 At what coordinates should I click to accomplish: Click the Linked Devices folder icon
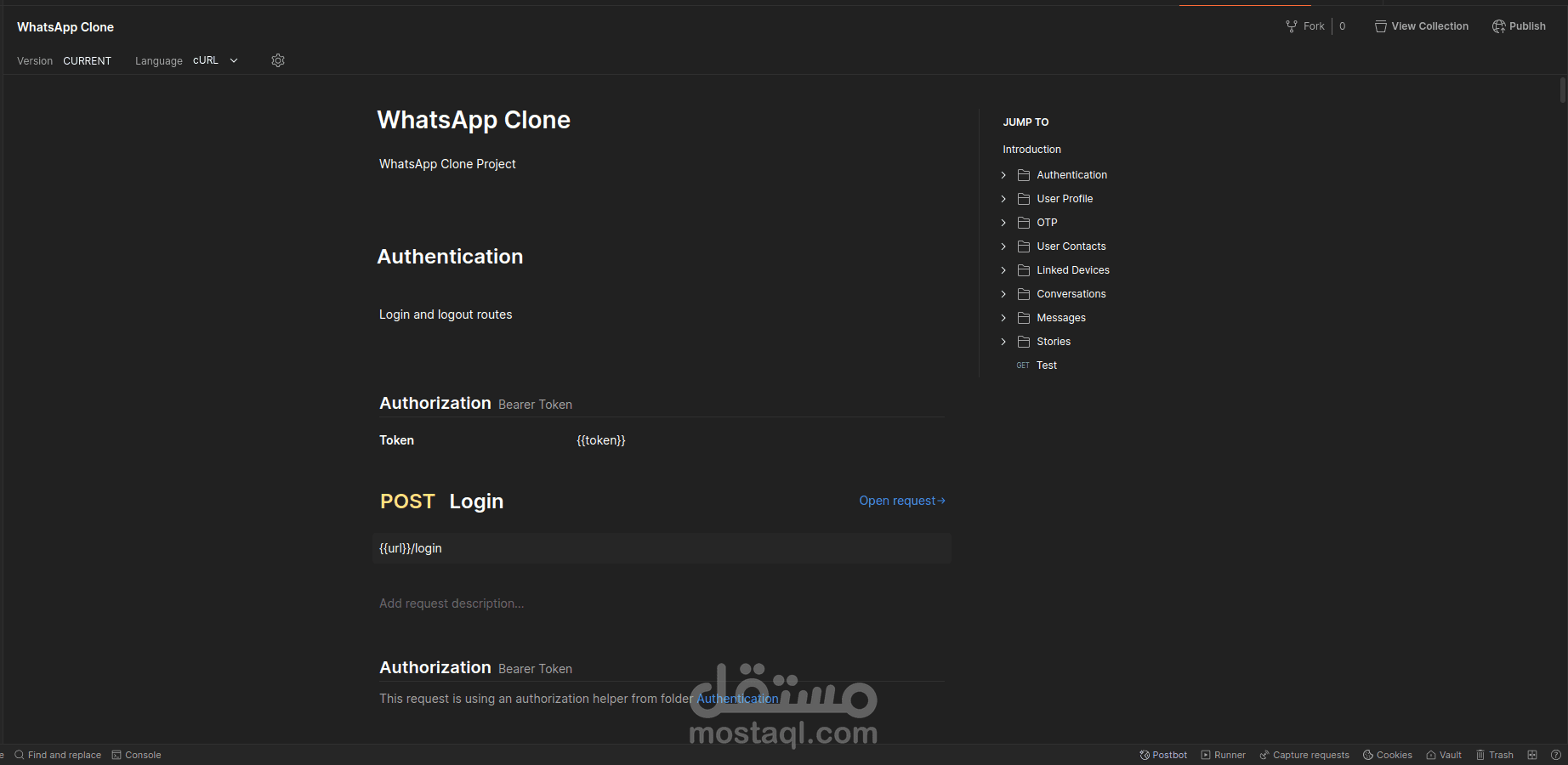pyautogui.click(x=1024, y=270)
